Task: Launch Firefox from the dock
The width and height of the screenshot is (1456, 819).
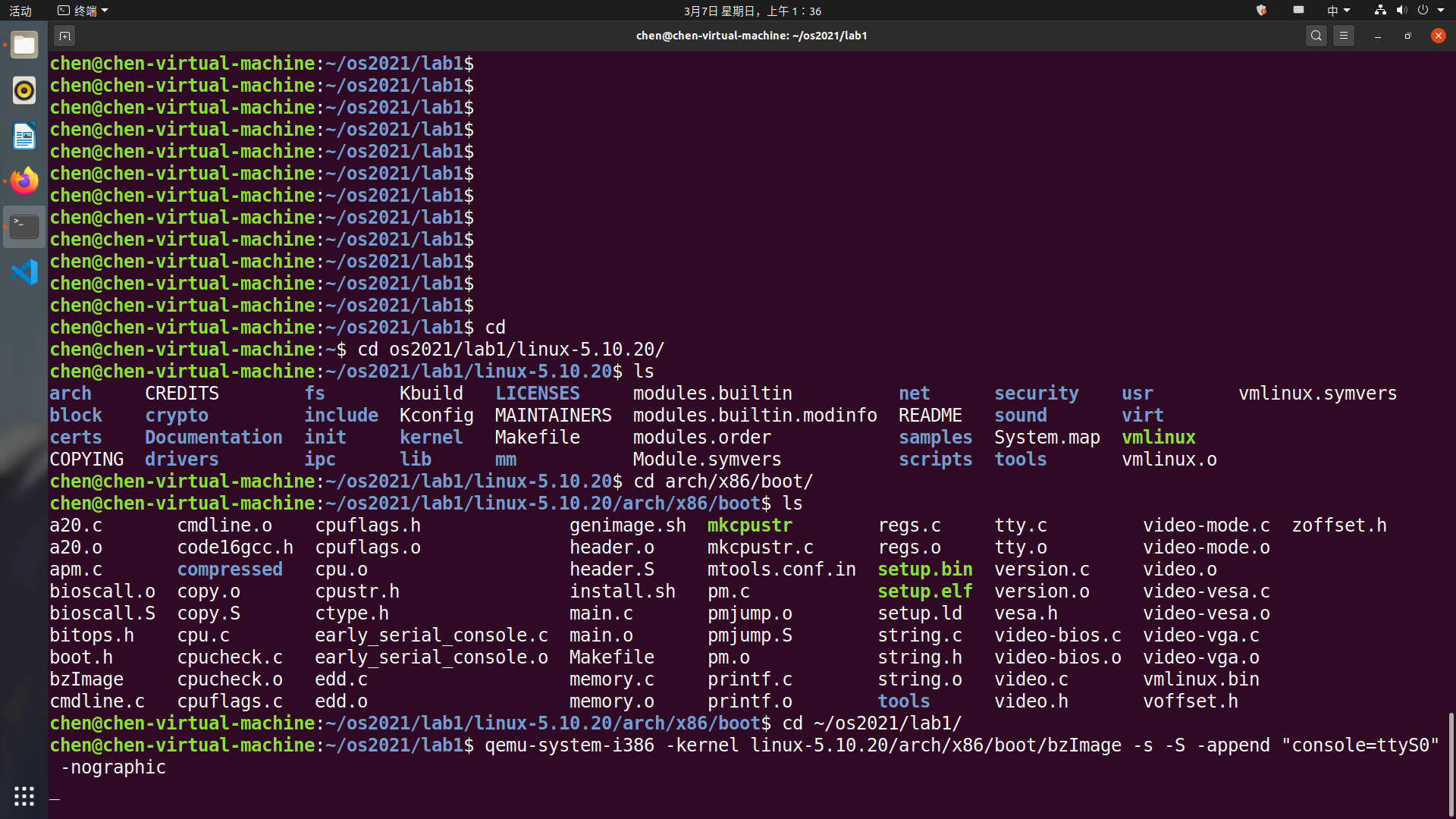Action: click(x=24, y=182)
